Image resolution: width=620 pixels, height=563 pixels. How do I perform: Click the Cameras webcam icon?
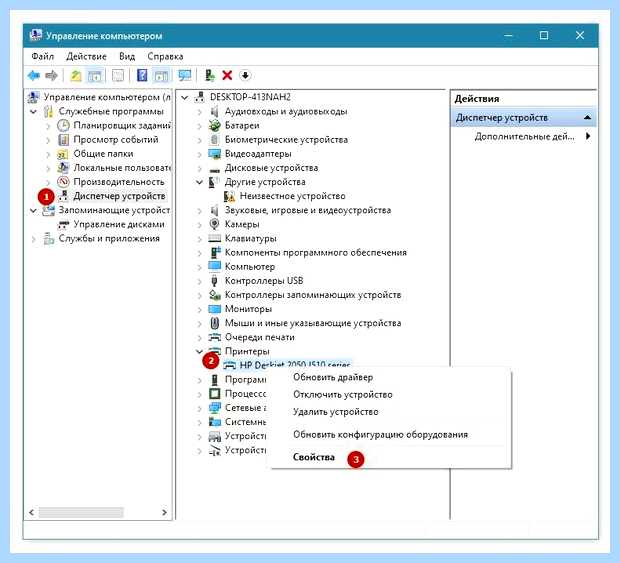coord(214,224)
